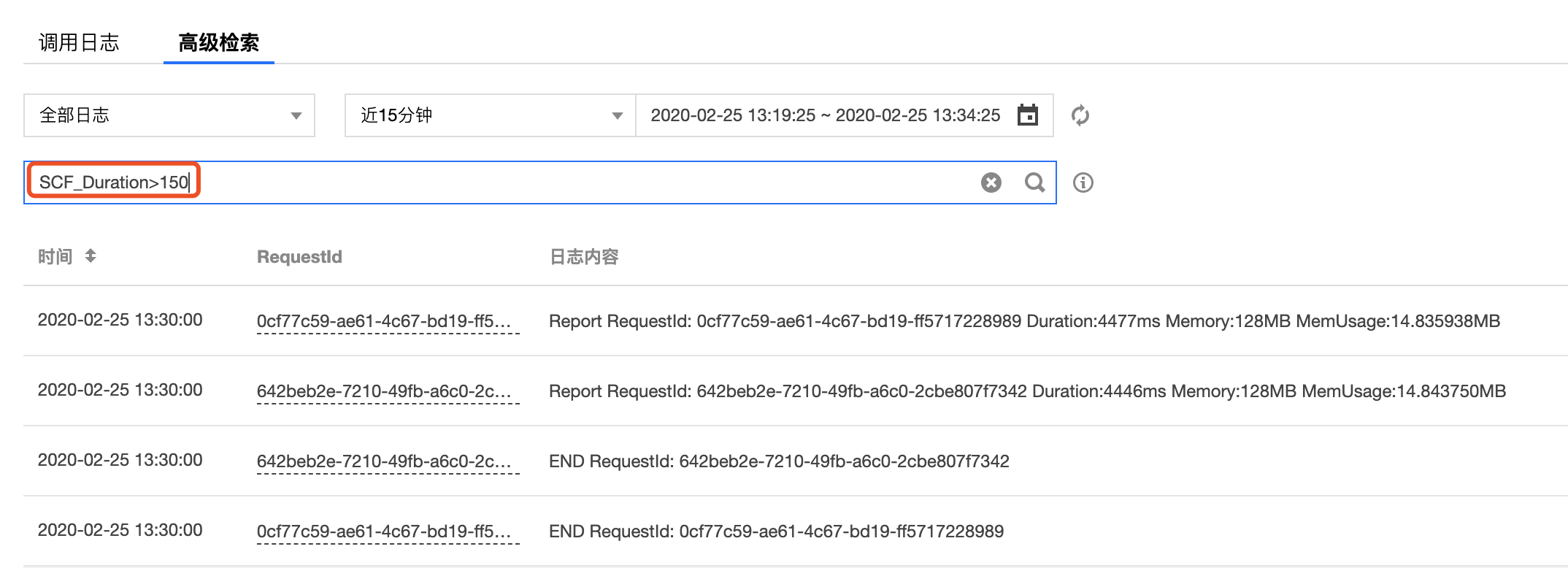Select log text with Duration:4477ms
The height and width of the screenshot is (568, 1568).
(x=1024, y=321)
